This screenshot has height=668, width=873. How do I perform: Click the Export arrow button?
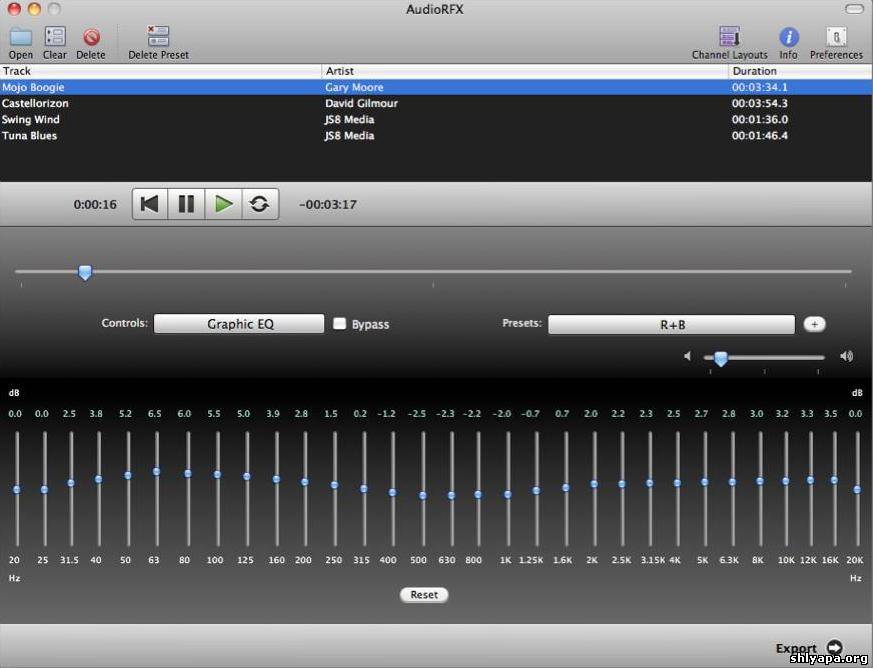coord(834,648)
